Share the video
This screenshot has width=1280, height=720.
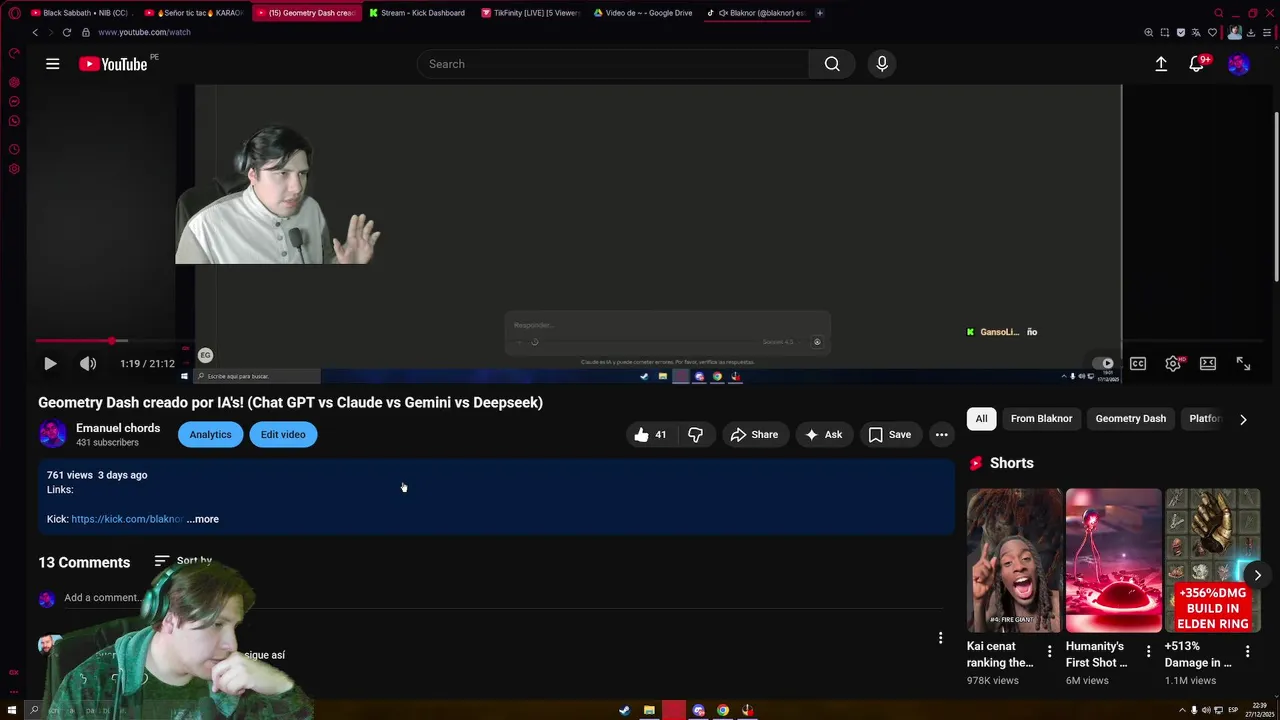(754, 434)
